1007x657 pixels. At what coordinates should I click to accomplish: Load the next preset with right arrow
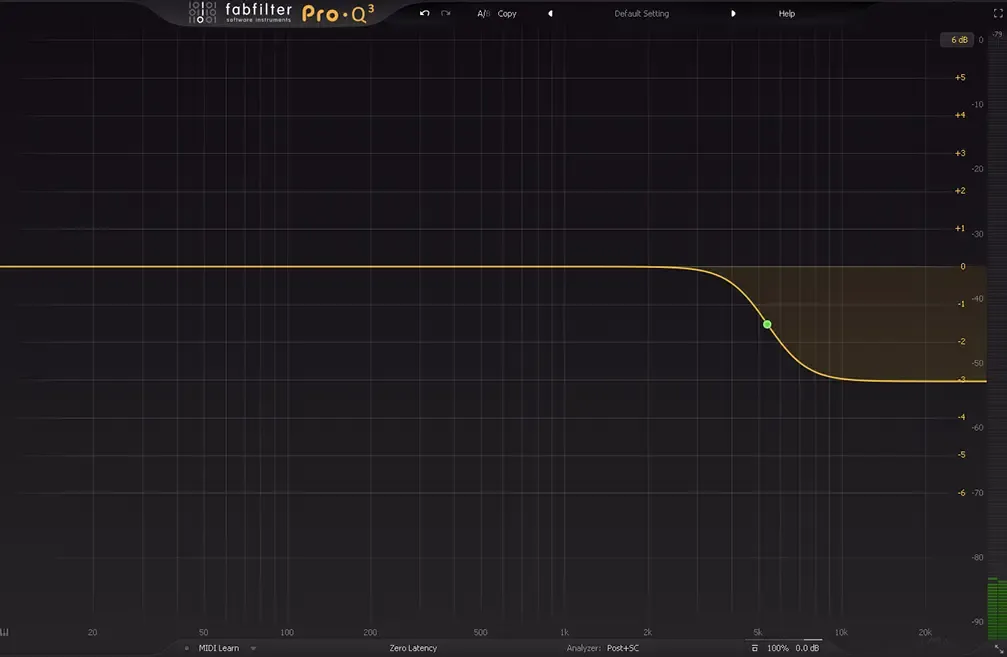click(x=733, y=13)
